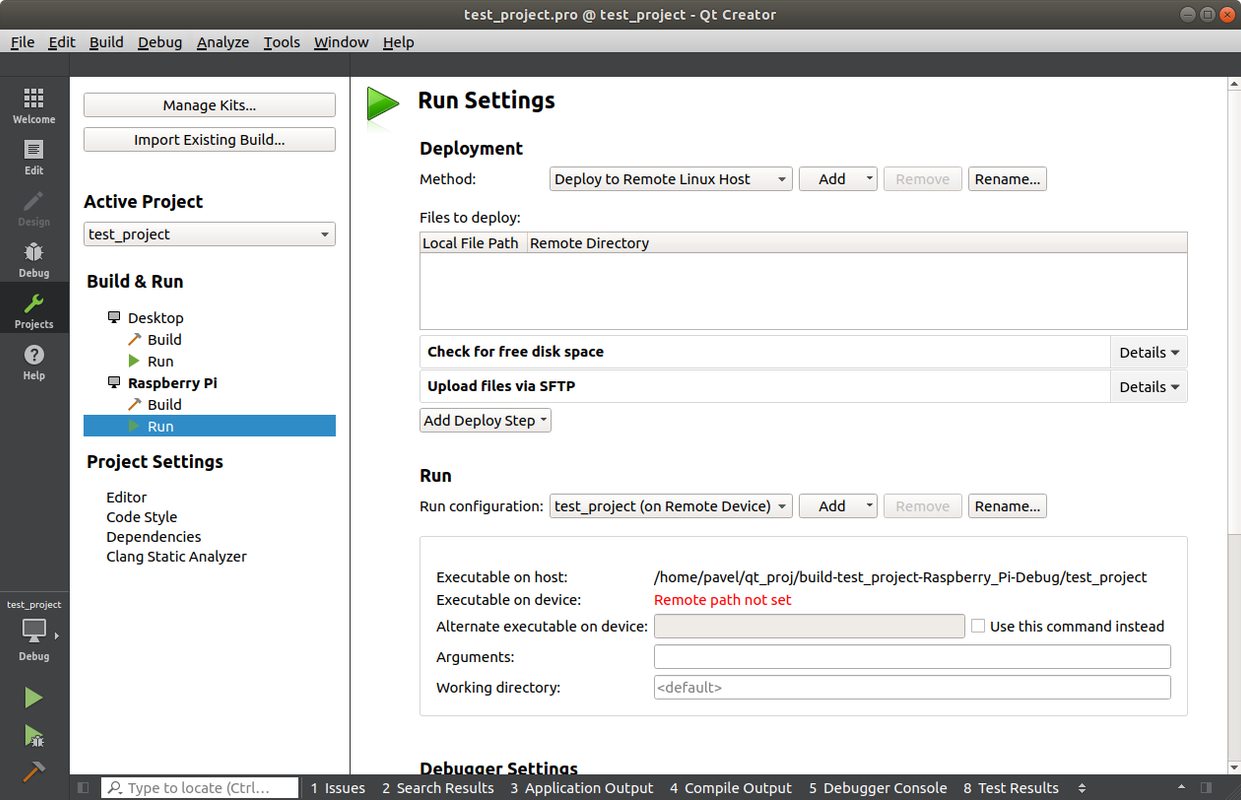Open the Run configuration dropdown
Viewport: 1241px width, 800px height.
(x=671, y=506)
